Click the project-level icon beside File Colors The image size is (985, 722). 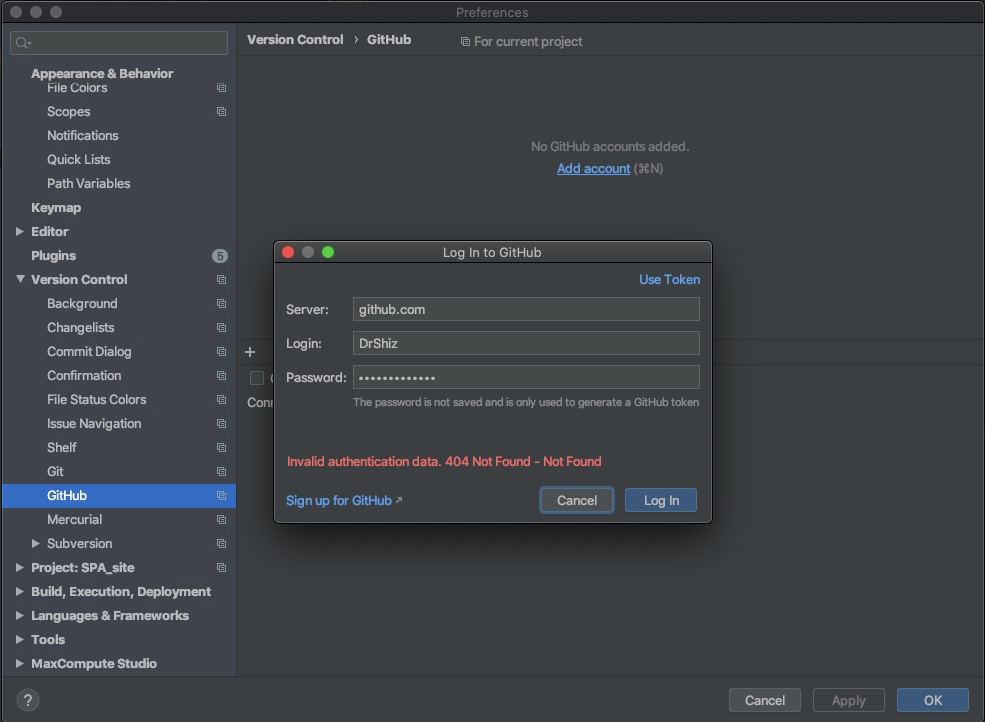tap(221, 87)
